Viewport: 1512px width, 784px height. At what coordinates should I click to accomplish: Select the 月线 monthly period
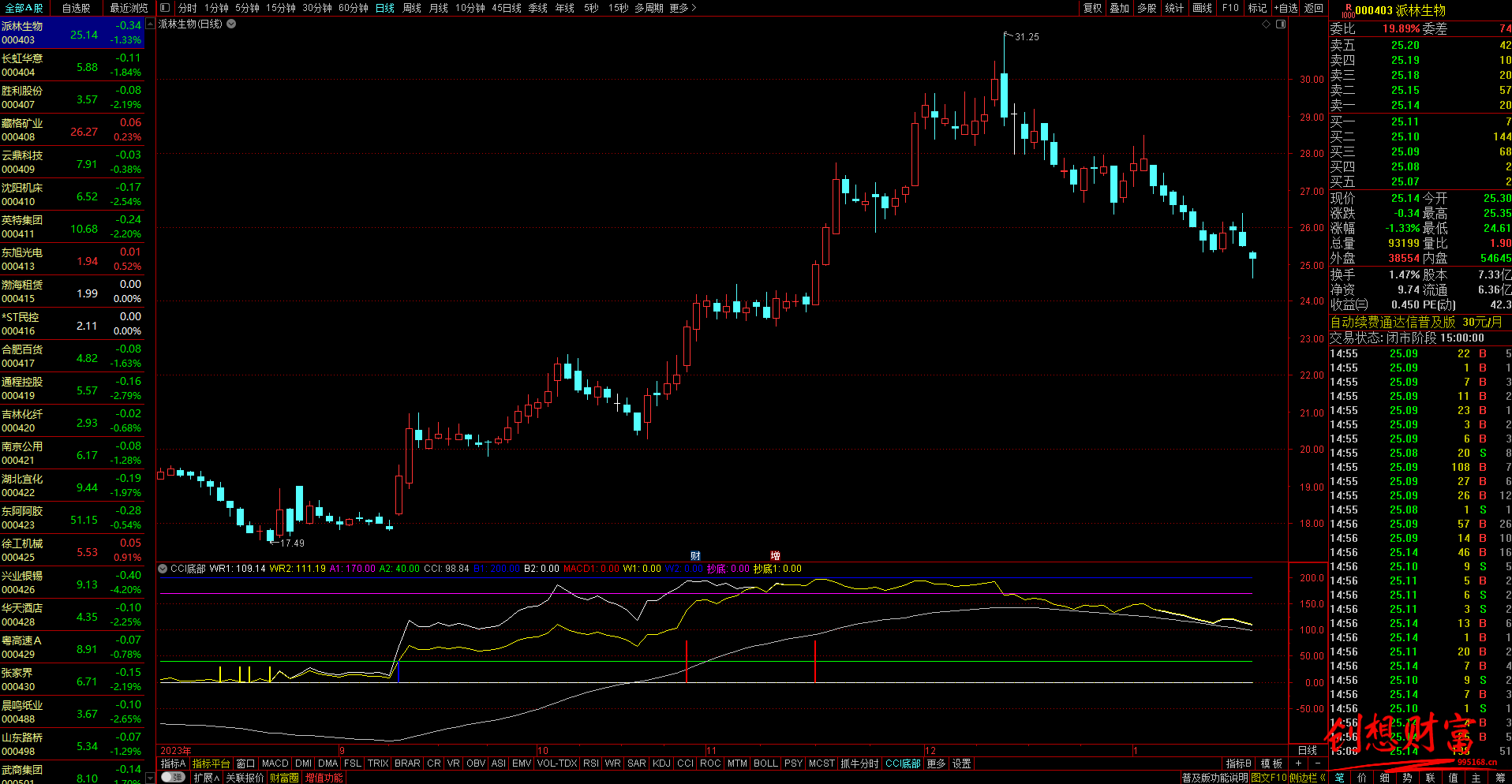439,8
